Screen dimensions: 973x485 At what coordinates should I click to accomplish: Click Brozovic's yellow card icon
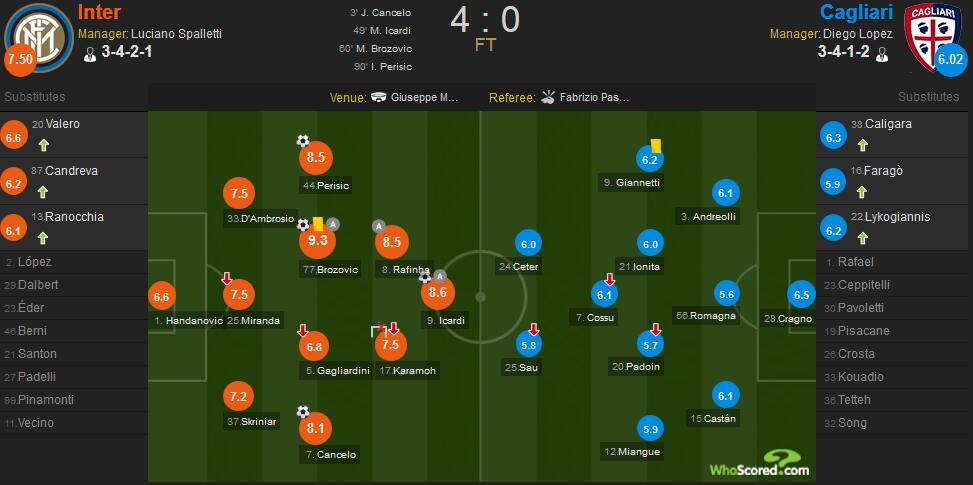(x=318, y=224)
